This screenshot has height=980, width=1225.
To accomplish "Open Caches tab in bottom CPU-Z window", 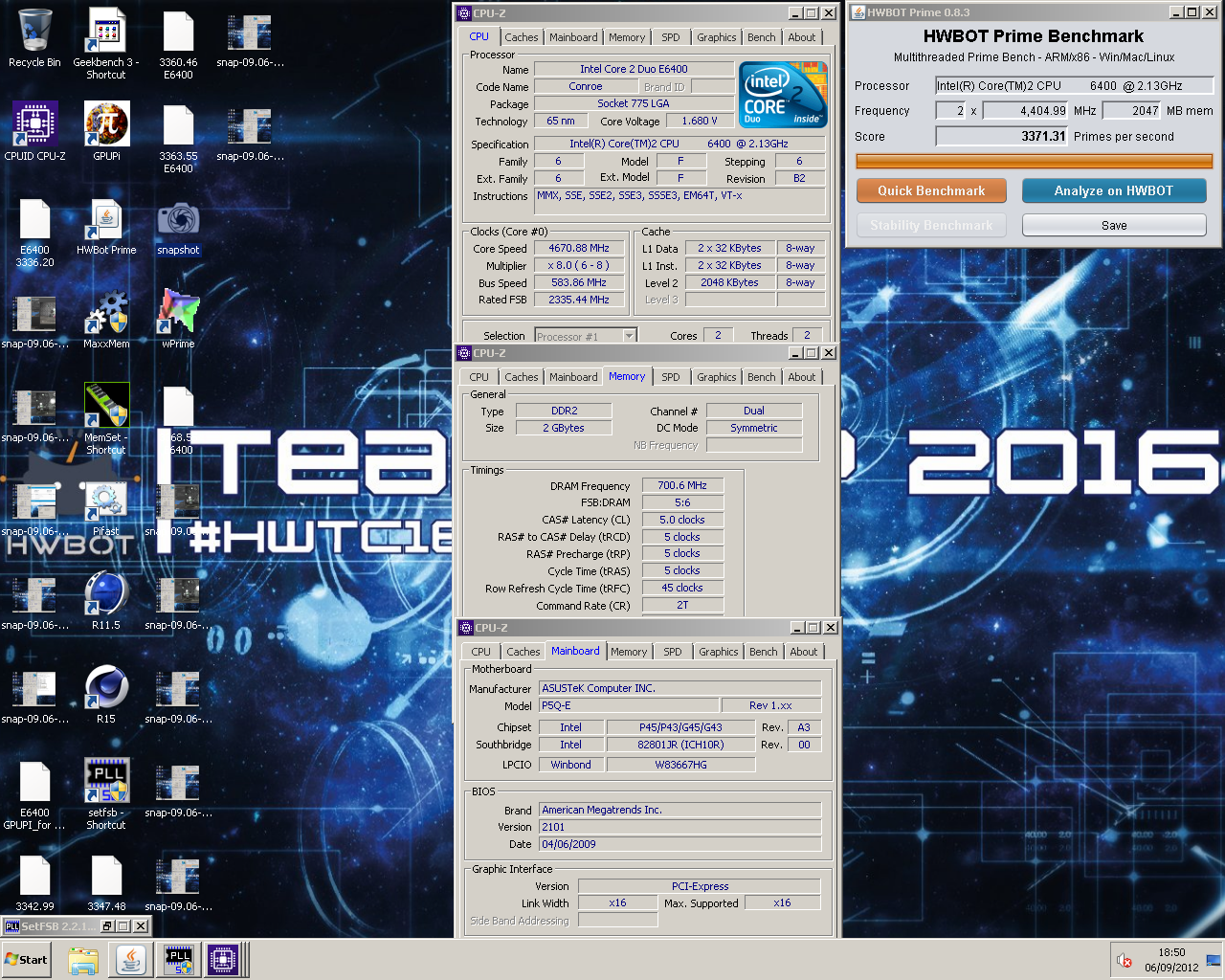I will (x=523, y=652).
